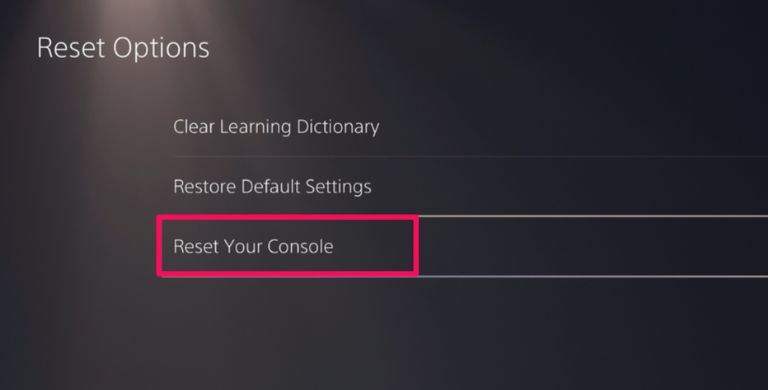Click divider line under Clear Learning Dictionary
The image size is (768, 390).
point(470,156)
